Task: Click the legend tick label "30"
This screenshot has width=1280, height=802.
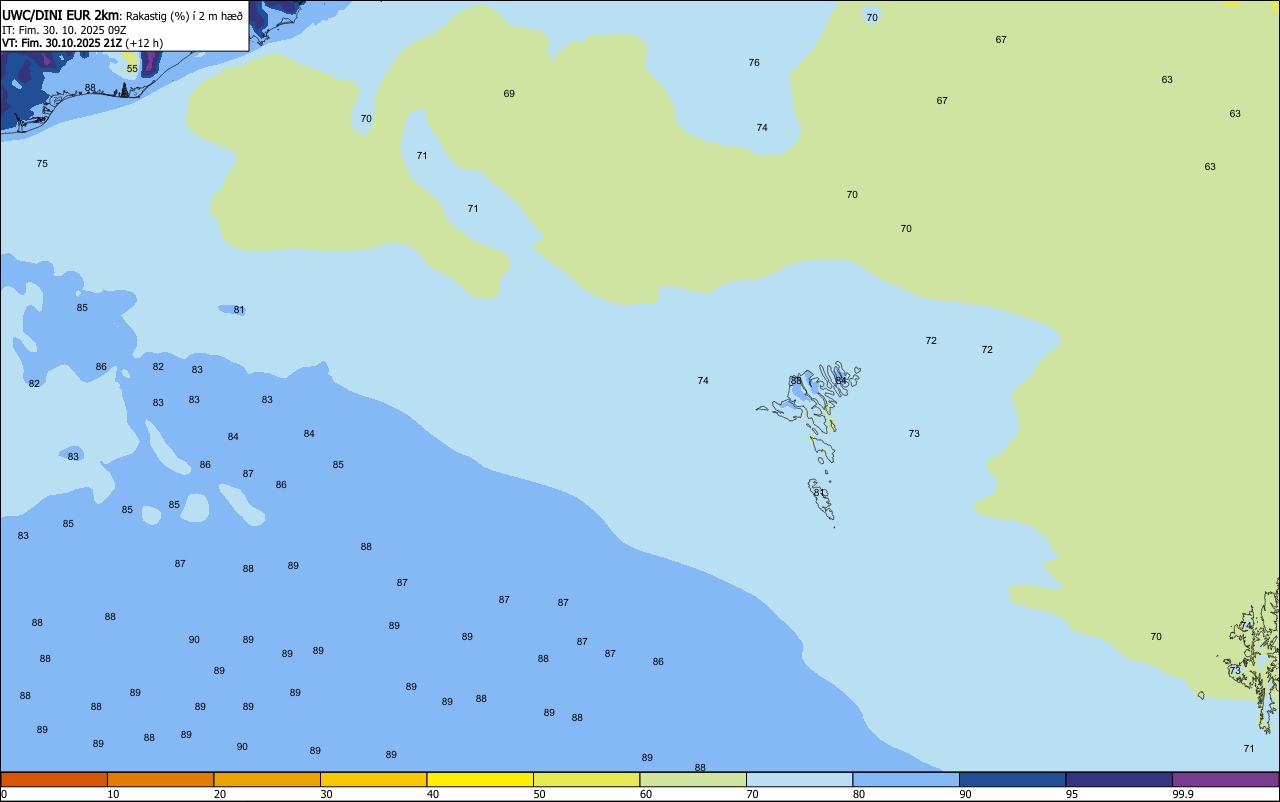Action: click(326, 794)
